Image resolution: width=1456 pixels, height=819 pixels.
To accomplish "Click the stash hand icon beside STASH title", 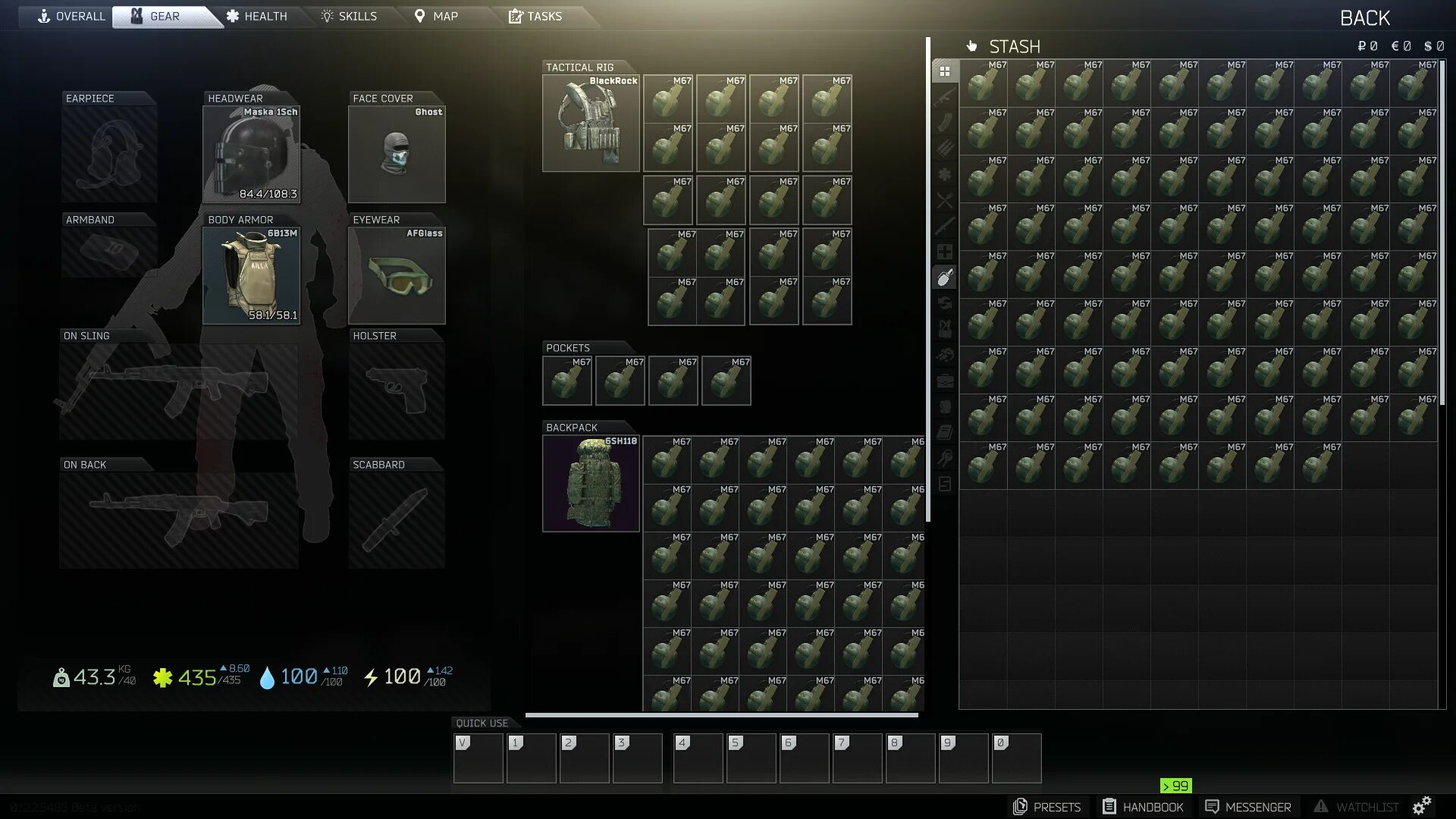I will (971, 46).
